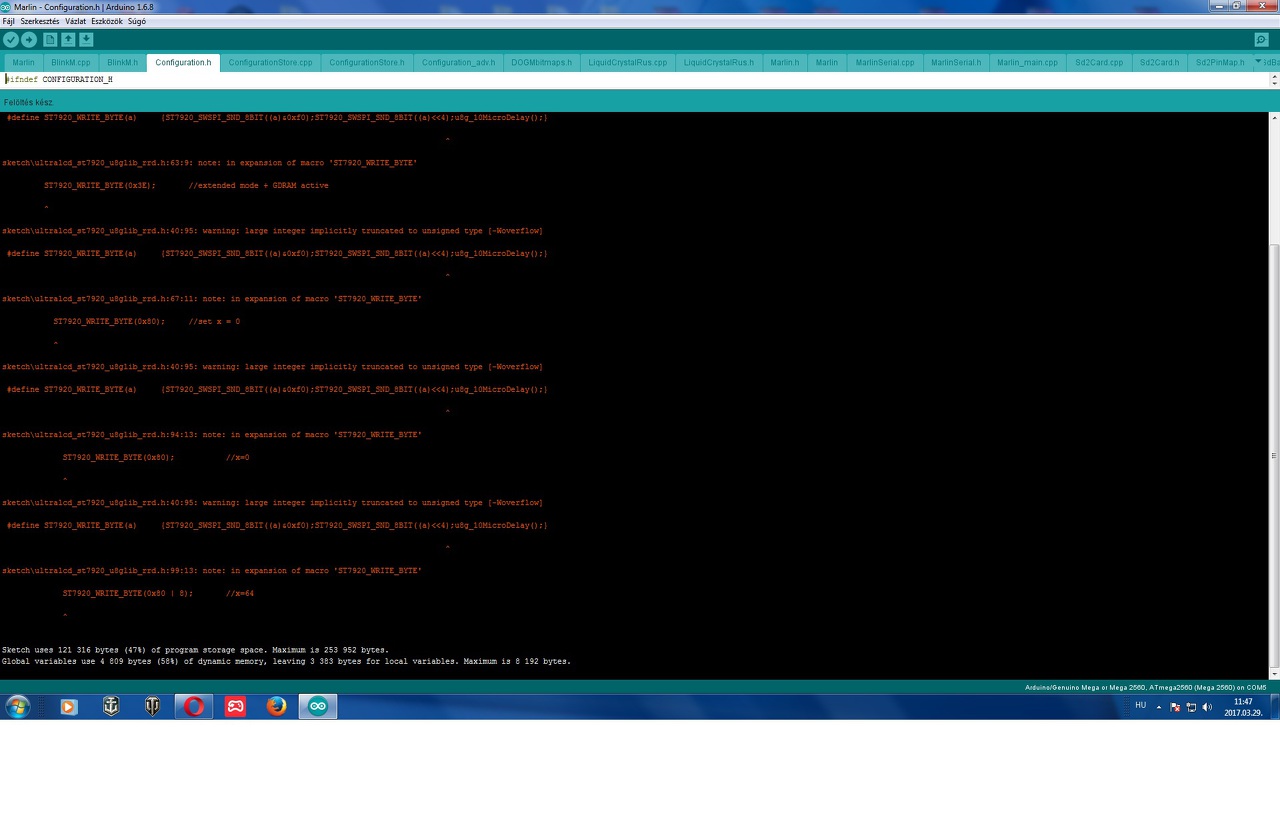
Task: Switch to the Sd2Card.cpp tab
Action: point(1099,62)
